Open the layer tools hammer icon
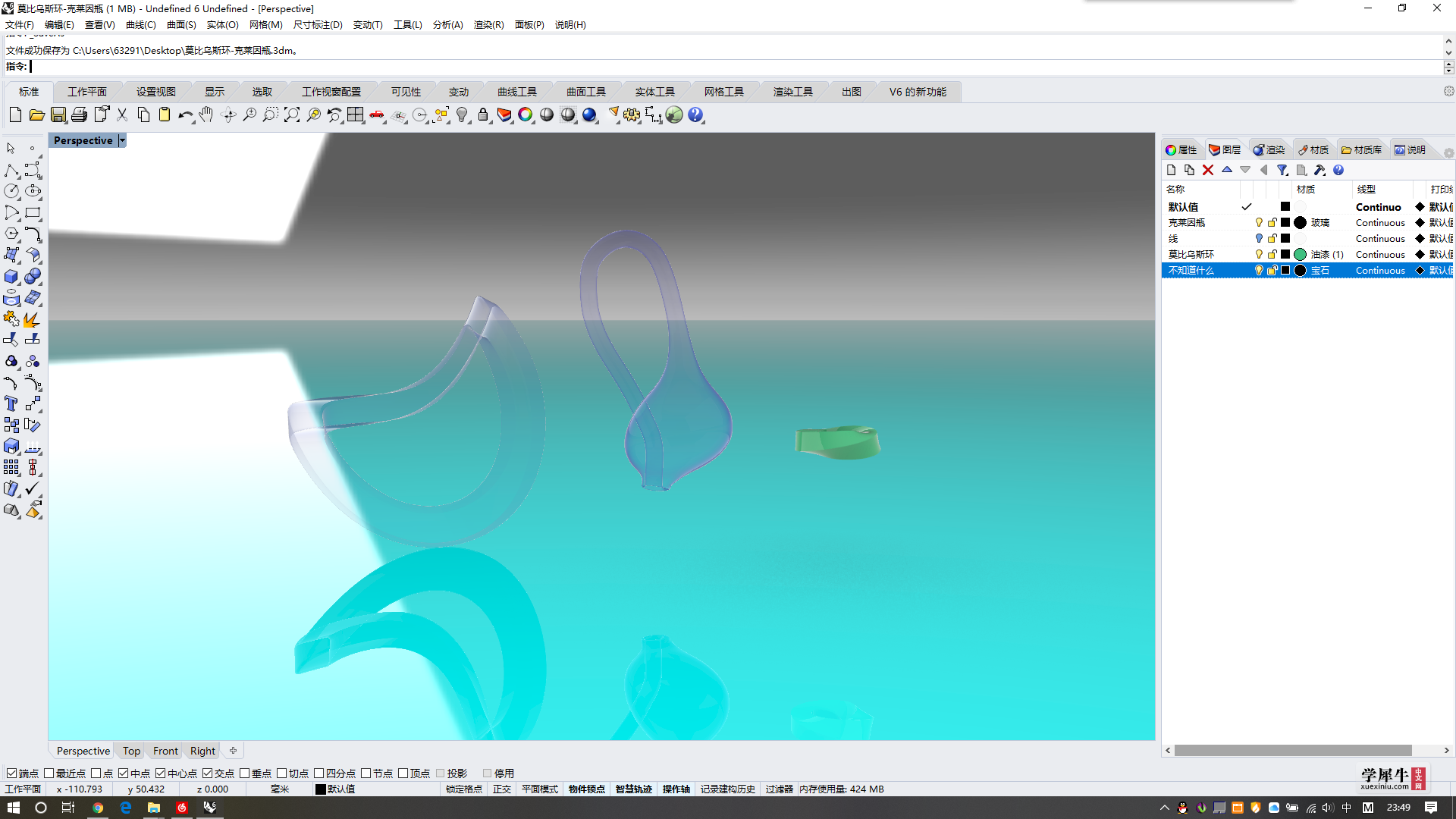This screenshot has width=1456, height=819. pos(1319,170)
